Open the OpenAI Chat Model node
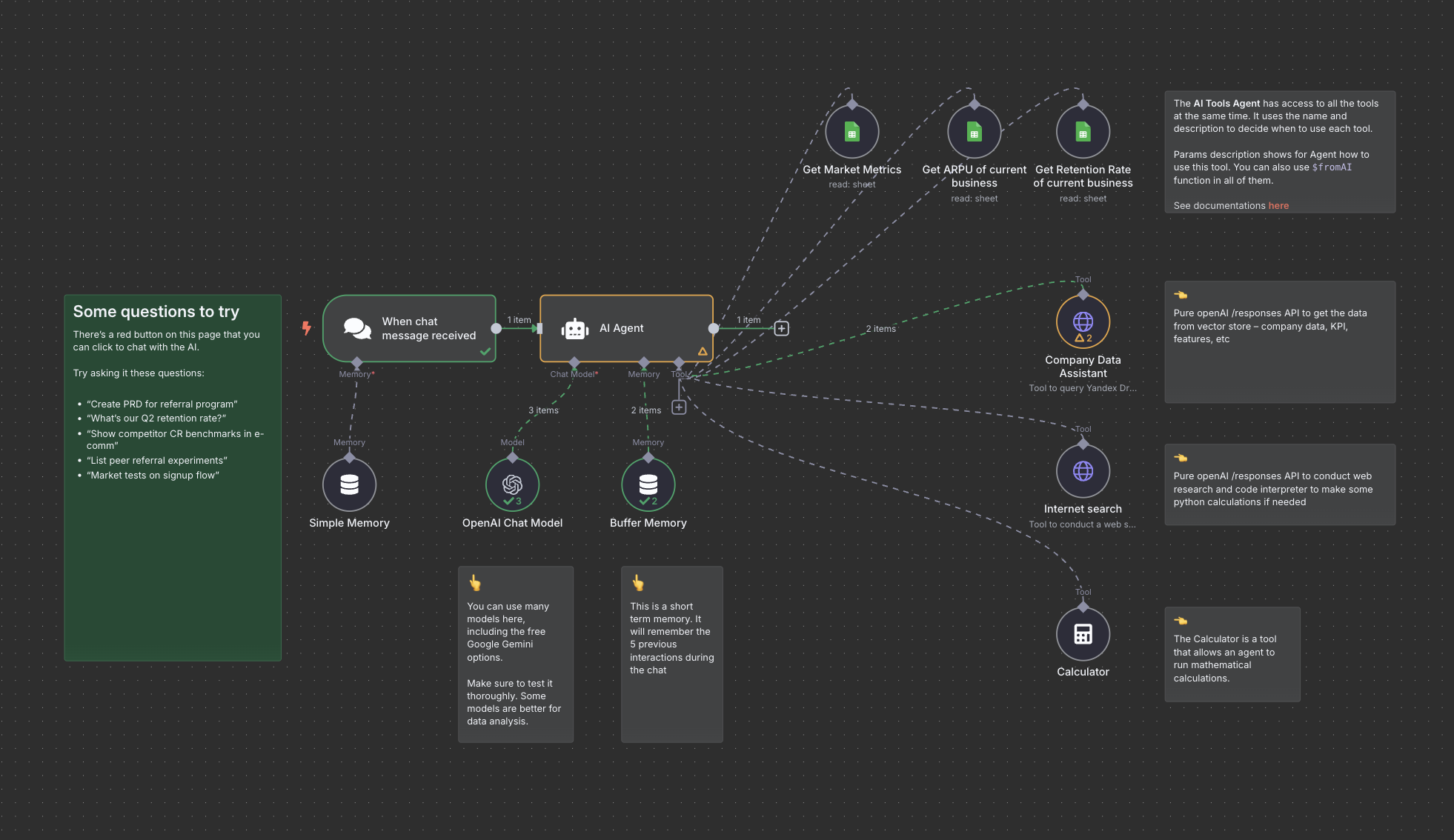The height and width of the screenshot is (840, 1454). pos(512,484)
